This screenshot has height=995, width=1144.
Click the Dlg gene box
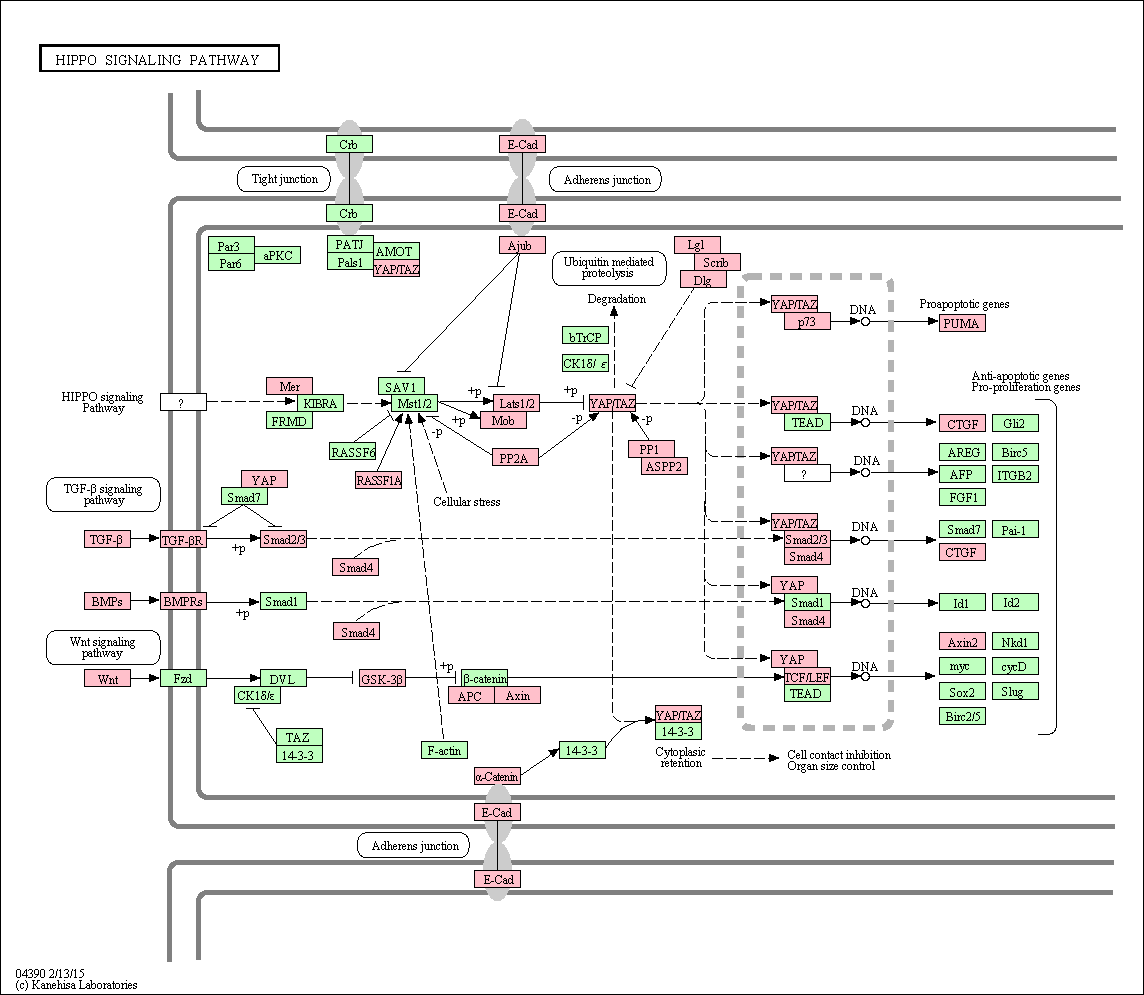coord(703,280)
